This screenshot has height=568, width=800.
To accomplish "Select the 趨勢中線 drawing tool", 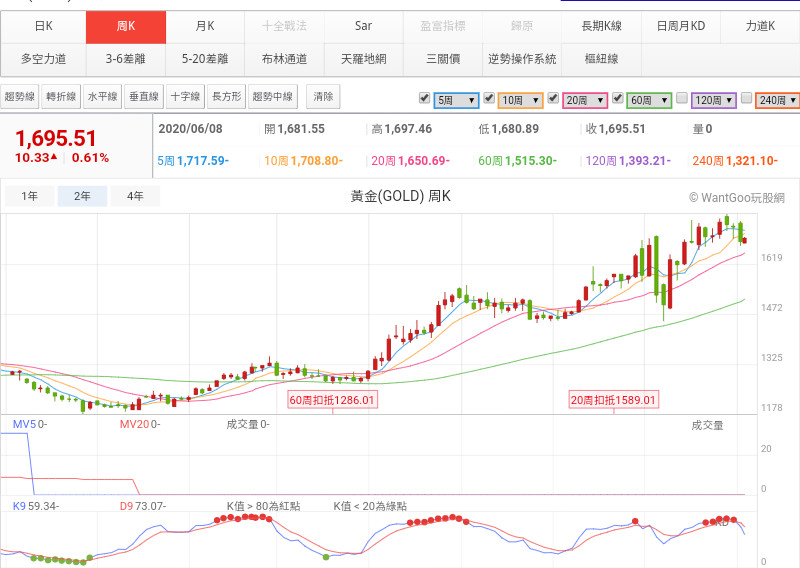I will 273,97.
